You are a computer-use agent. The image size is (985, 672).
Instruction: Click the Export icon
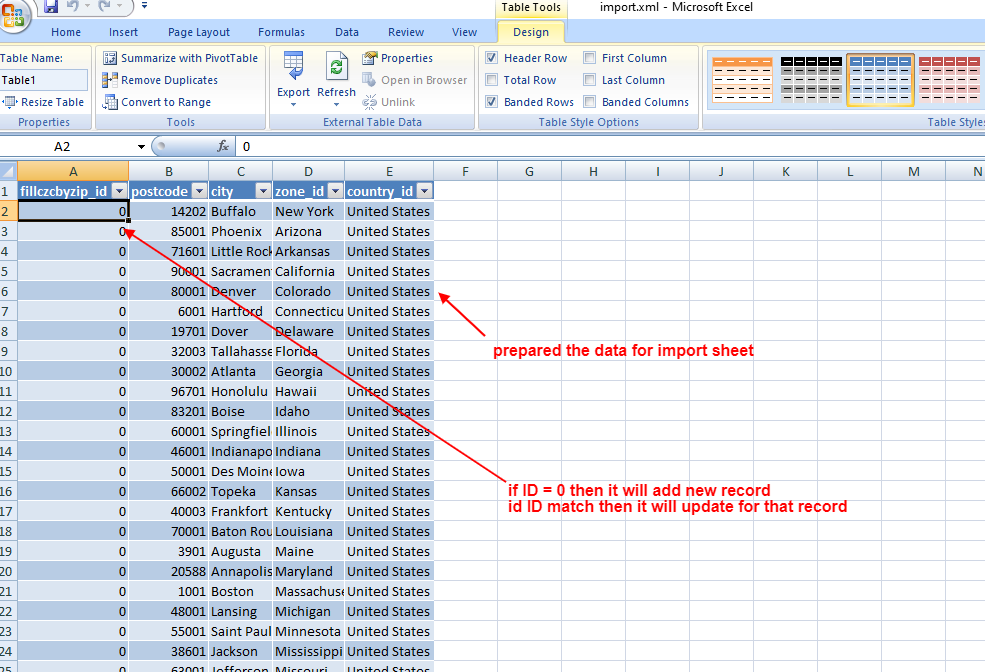tap(293, 67)
